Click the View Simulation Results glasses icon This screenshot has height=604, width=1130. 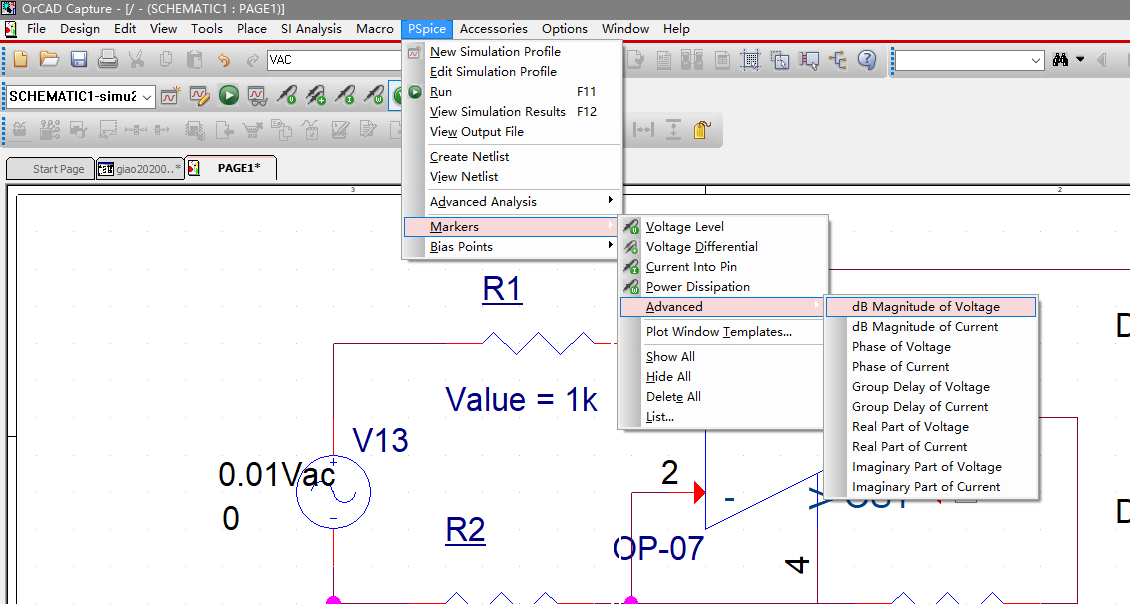coord(257,95)
